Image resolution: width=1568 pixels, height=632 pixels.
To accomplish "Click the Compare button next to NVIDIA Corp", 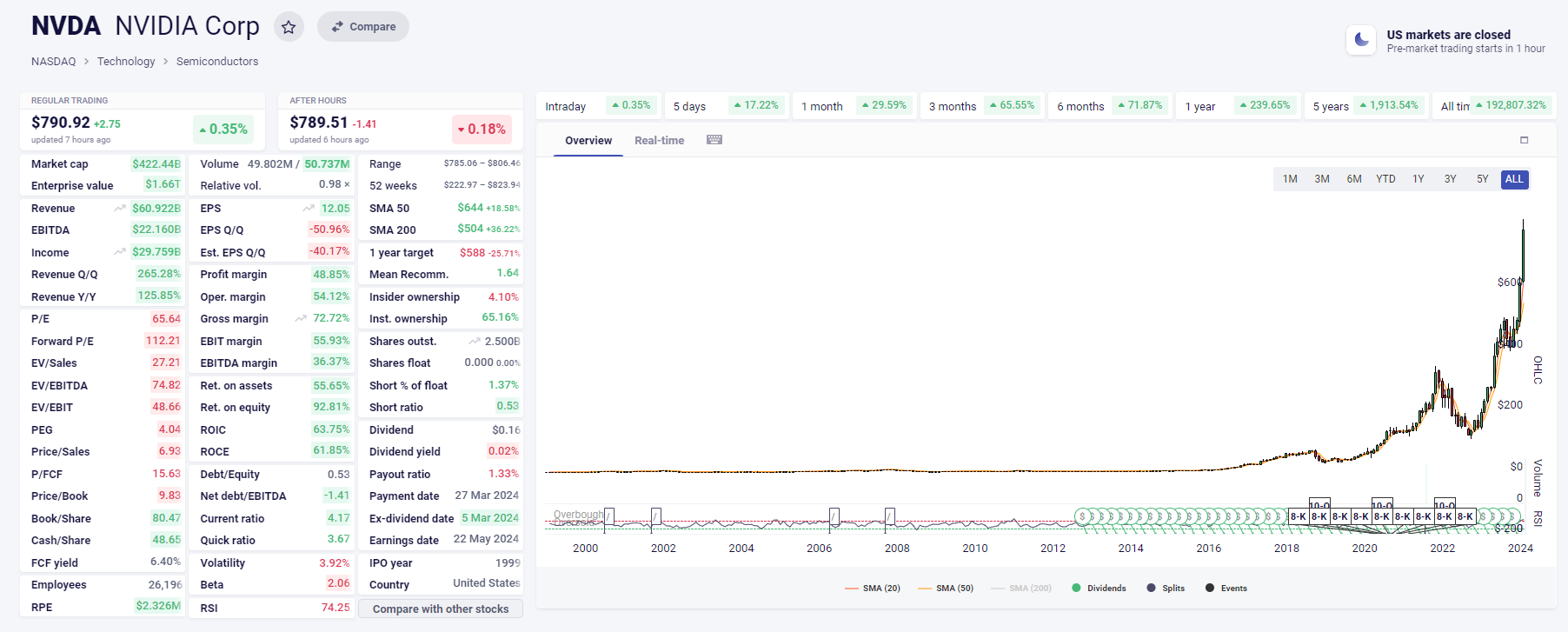I will point(363,27).
